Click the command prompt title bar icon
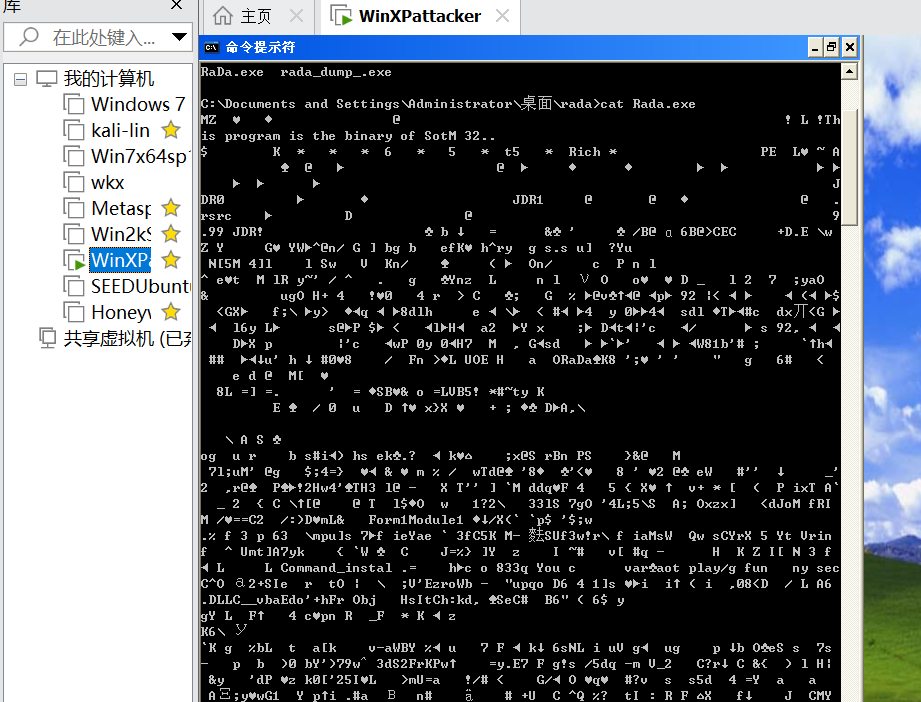This screenshot has height=702, width=921. point(211,48)
